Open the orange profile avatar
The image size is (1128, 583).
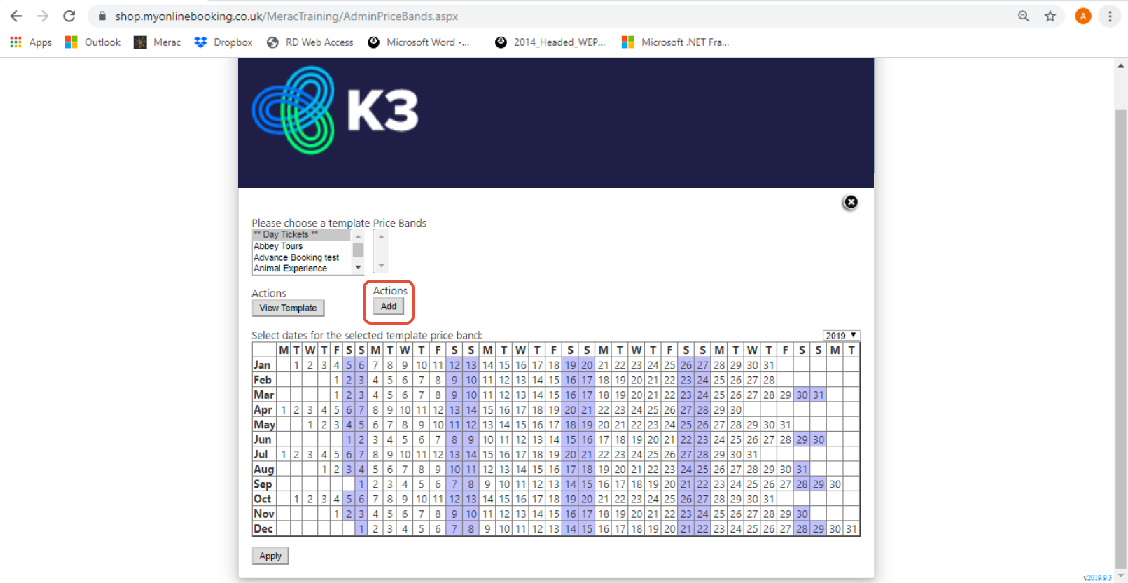[x=1083, y=16]
